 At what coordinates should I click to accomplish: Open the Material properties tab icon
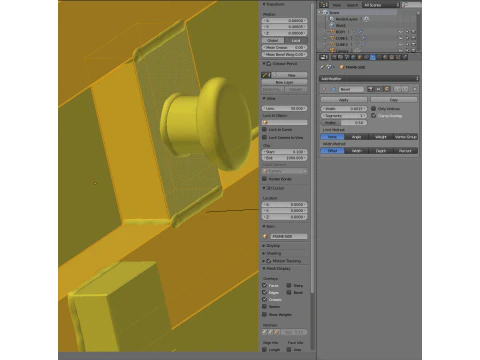pyautogui.click(x=385, y=57)
